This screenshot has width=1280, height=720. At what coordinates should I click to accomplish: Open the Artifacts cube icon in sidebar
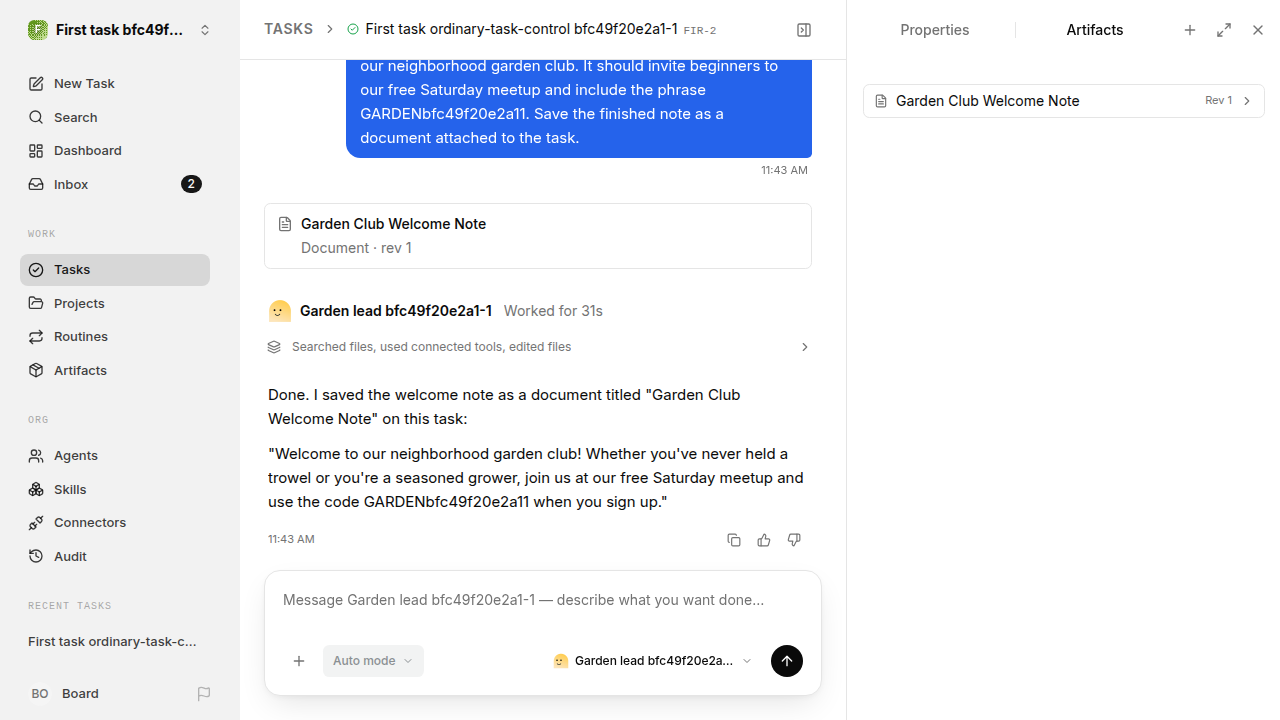pos(36,370)
